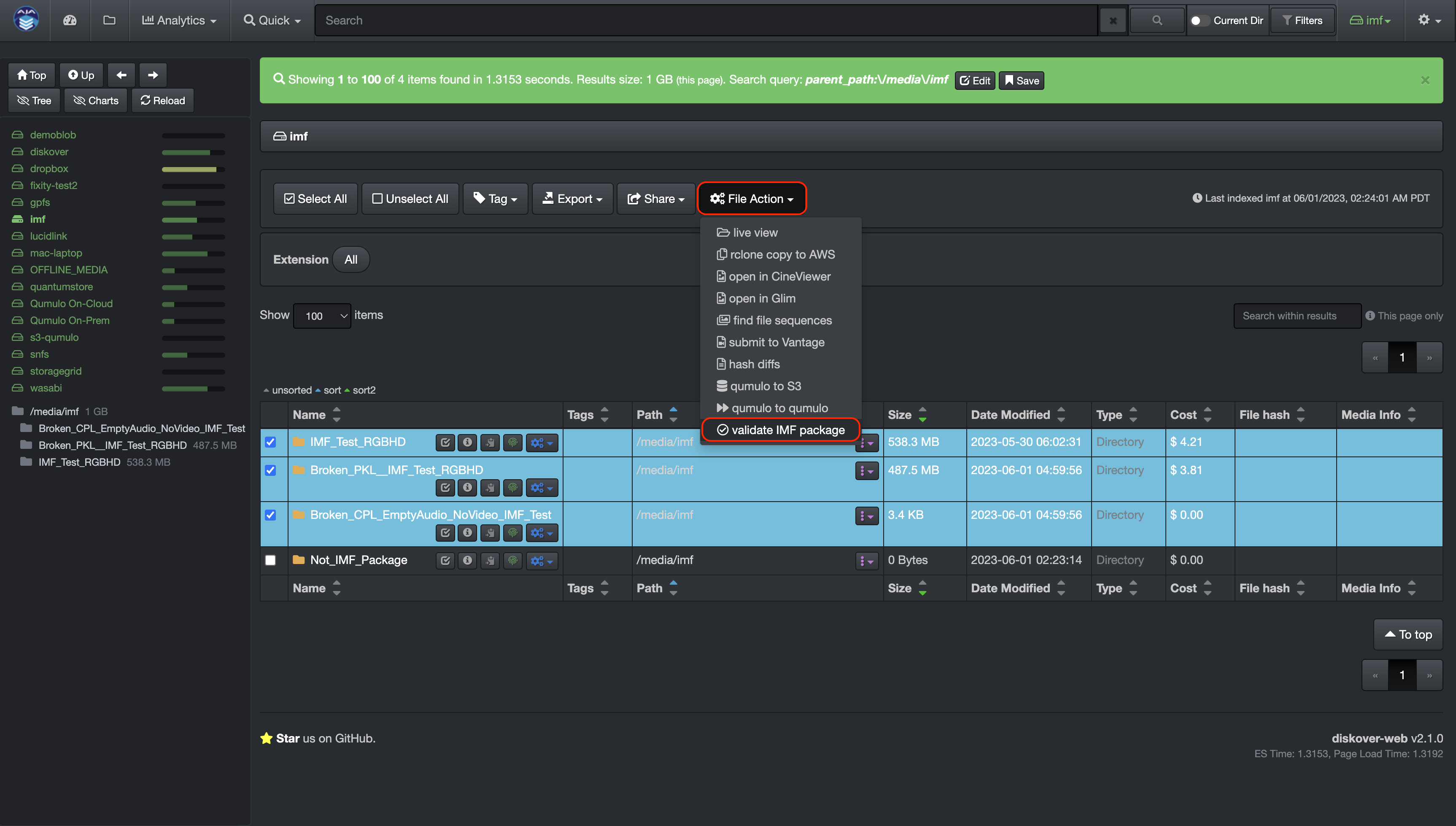Click the search magnifier button beside search box

[x=1157, y=20]
